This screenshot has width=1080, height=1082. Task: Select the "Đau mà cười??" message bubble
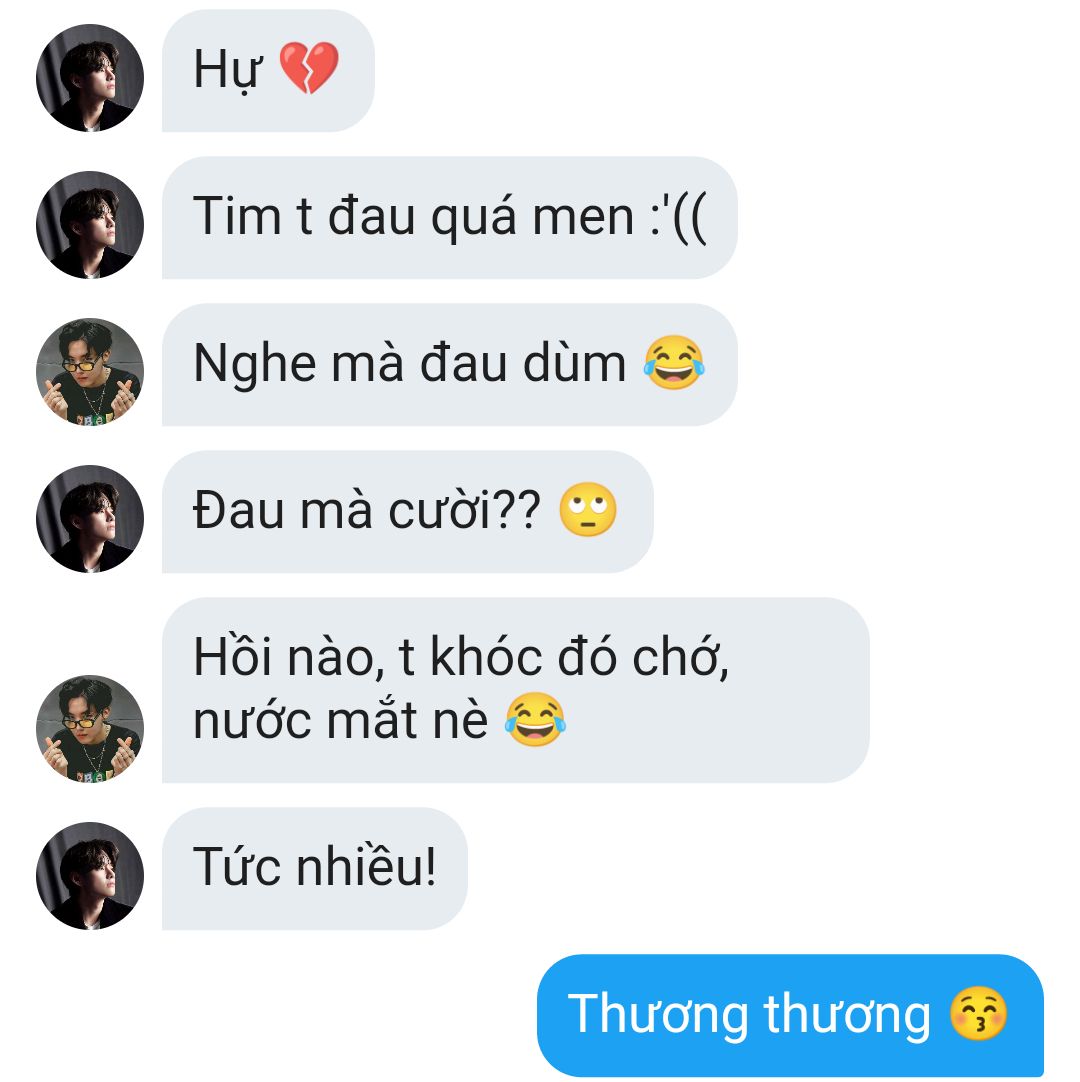(x=408, y=512)
